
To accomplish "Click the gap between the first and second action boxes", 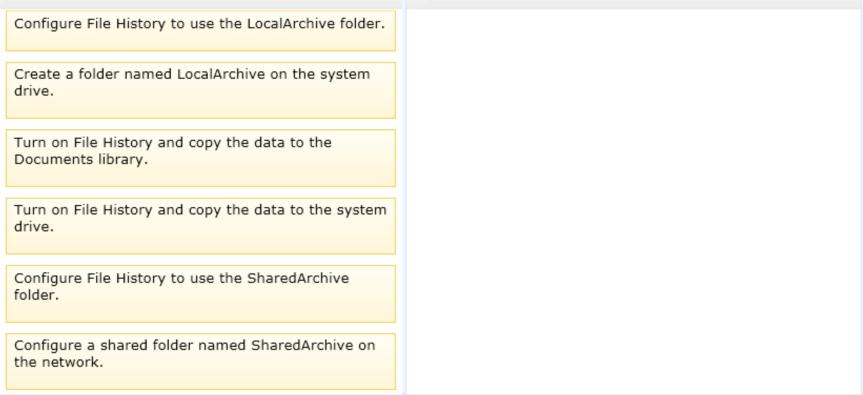I will click(200, 57).
